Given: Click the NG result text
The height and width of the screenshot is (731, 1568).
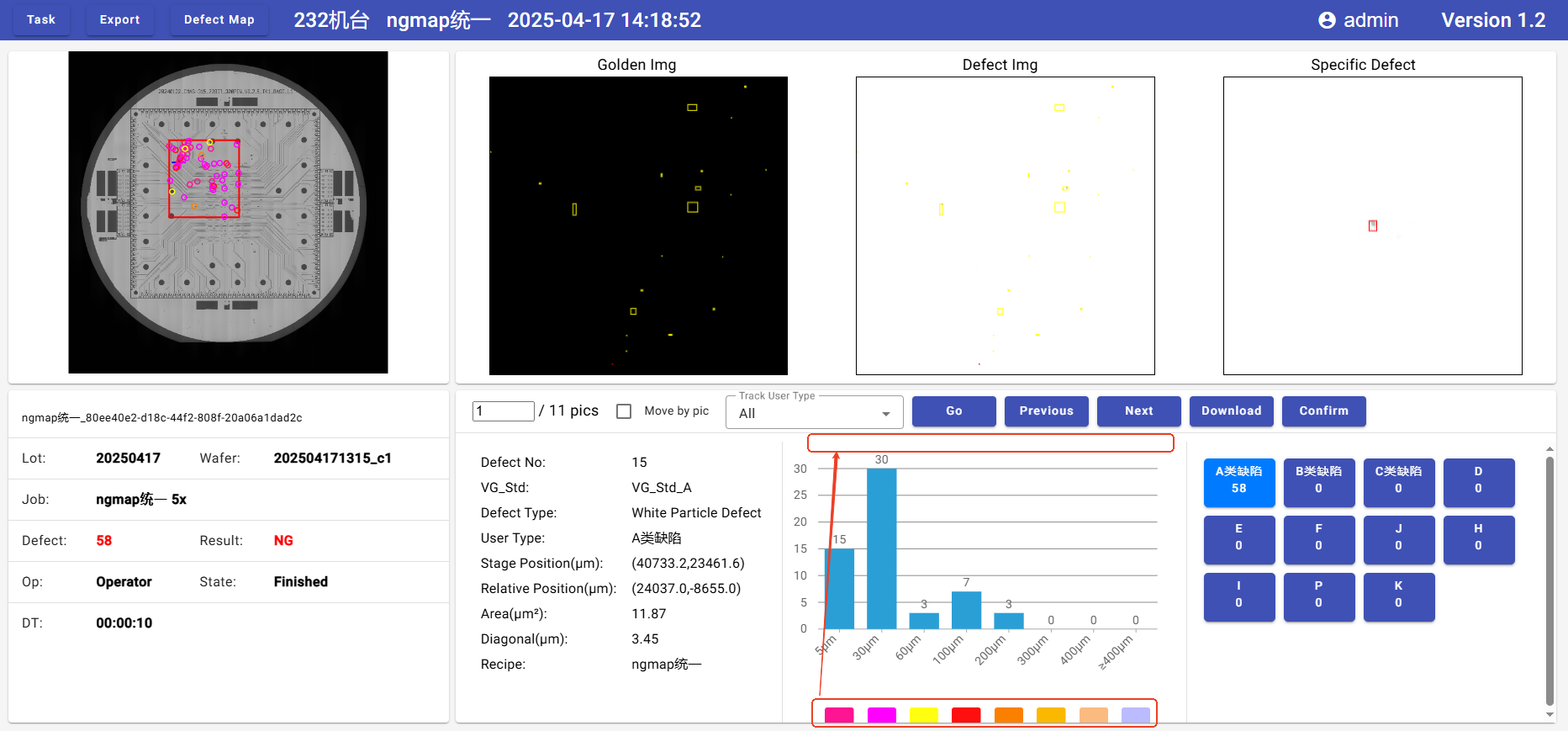Looking at the screenshot, I should [x=283, y=540].
